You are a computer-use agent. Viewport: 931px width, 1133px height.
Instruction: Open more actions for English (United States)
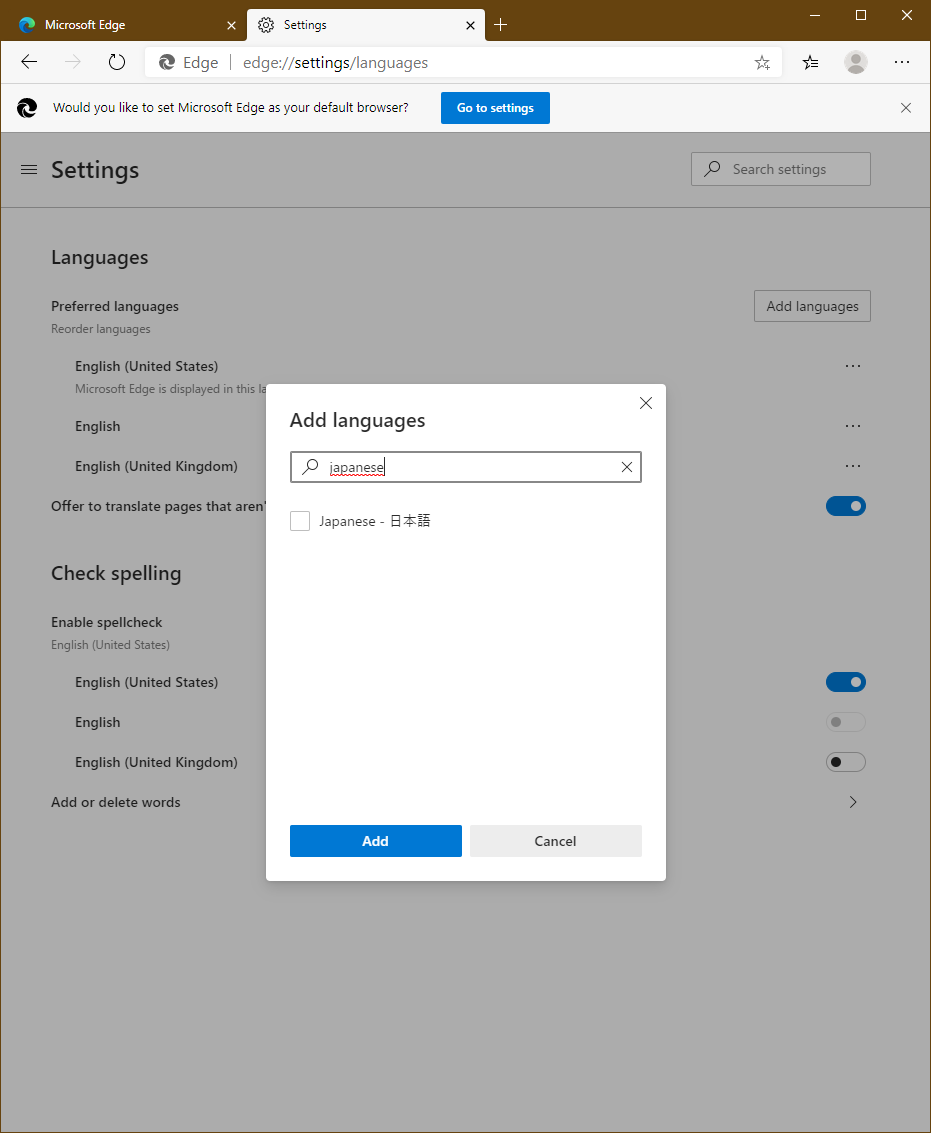(x=853, y=366)
